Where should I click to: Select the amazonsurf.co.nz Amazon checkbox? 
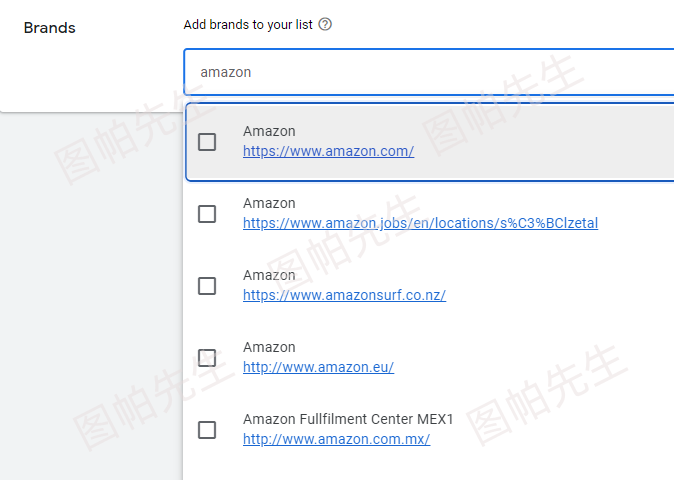click(x=207, y=286)
